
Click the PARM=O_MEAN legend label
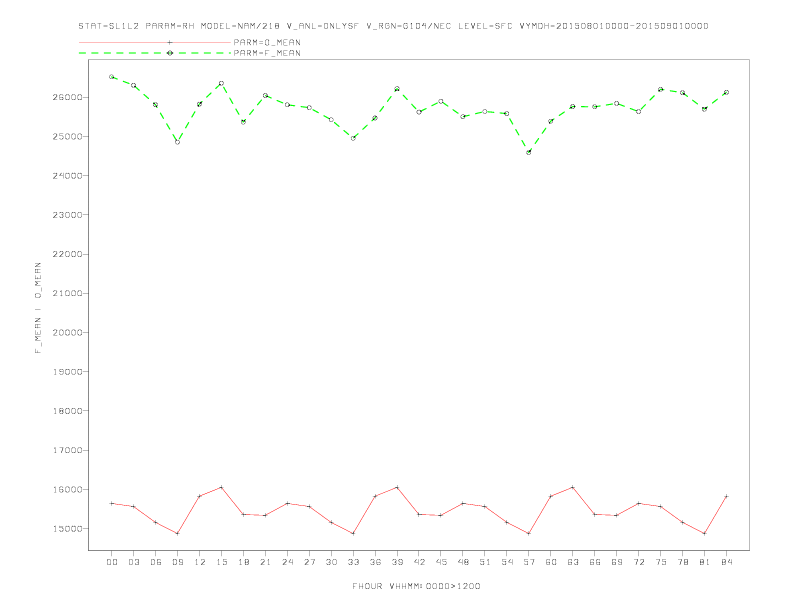click(x=267, y=42)
